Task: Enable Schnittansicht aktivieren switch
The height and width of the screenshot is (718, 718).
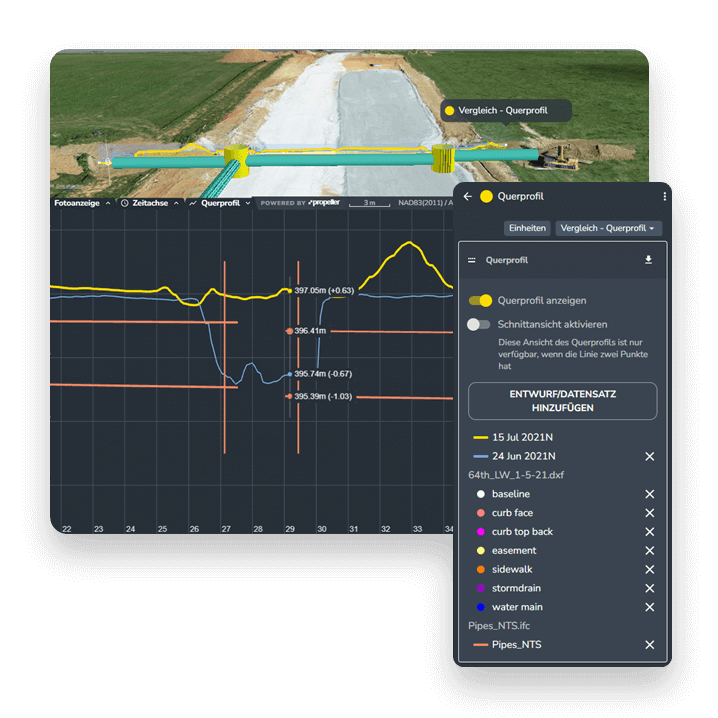Action: (x=480, y=324)
